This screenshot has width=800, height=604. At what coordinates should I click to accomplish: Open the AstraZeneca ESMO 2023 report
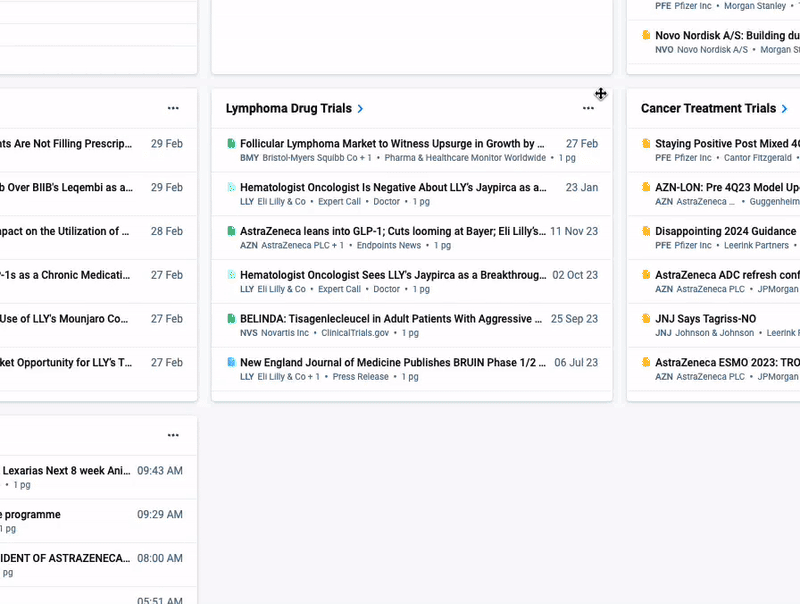[728, 362]
